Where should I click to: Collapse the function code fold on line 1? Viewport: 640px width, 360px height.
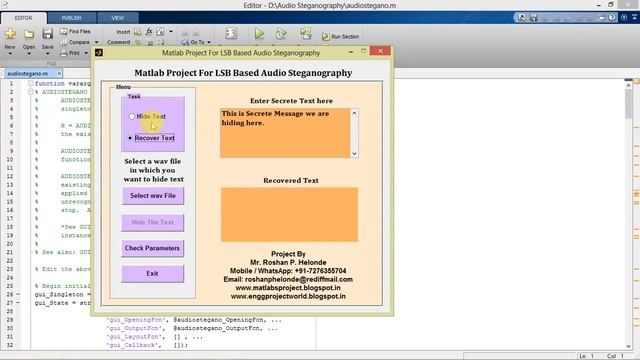31,83
